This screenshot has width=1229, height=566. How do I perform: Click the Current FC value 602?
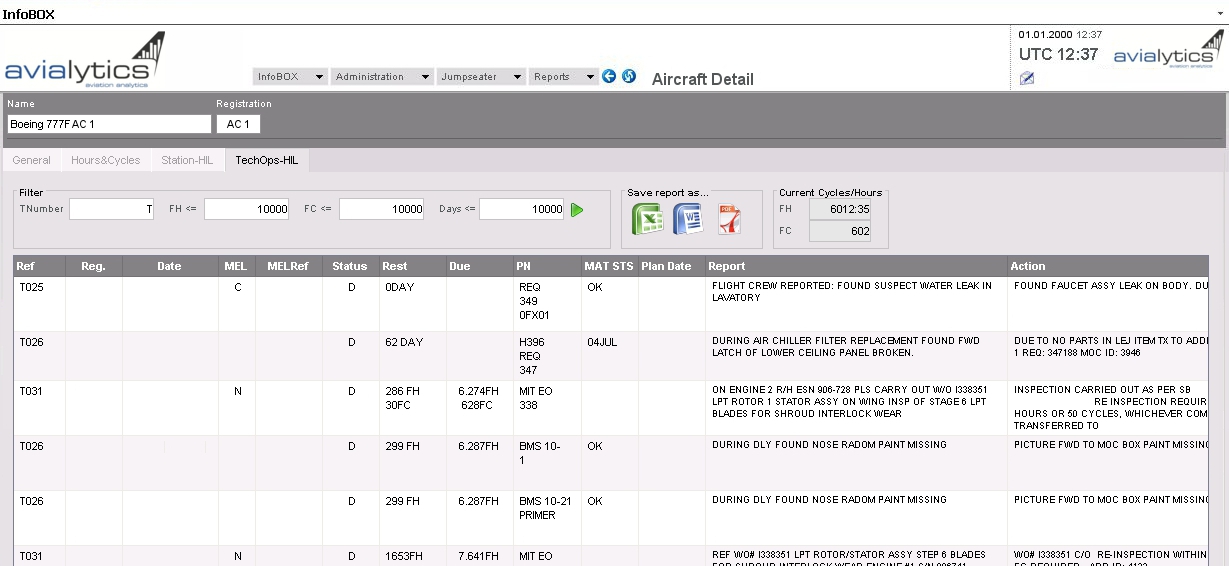tap(839, 231)
